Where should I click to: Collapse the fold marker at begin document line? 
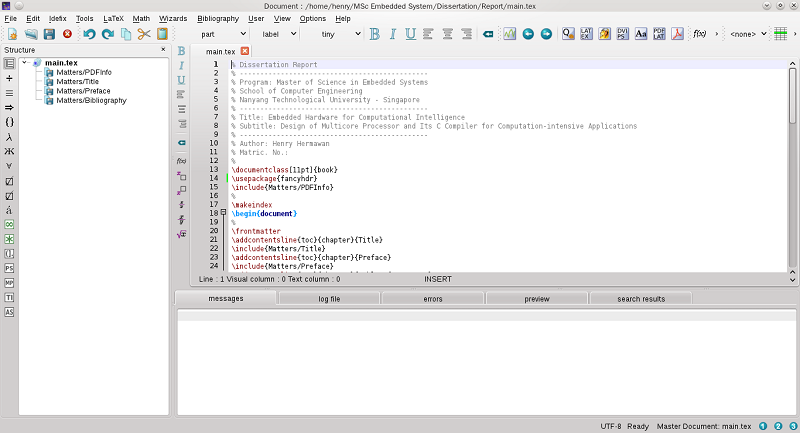(x=223, y=213)
